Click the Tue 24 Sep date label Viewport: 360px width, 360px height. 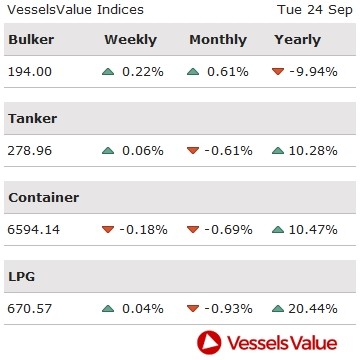coord(315,10)
